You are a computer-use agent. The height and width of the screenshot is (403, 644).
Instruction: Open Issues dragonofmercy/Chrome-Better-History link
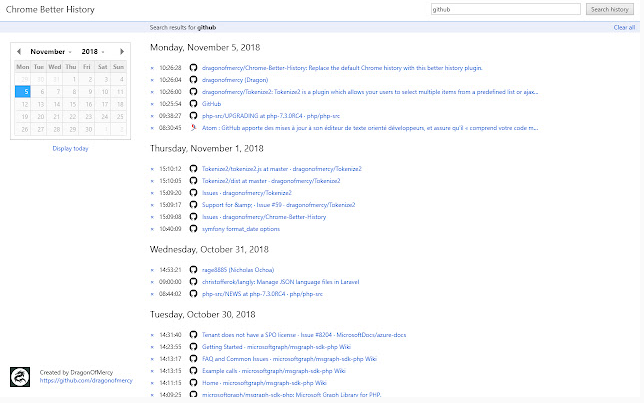click(x=264, y=217)
